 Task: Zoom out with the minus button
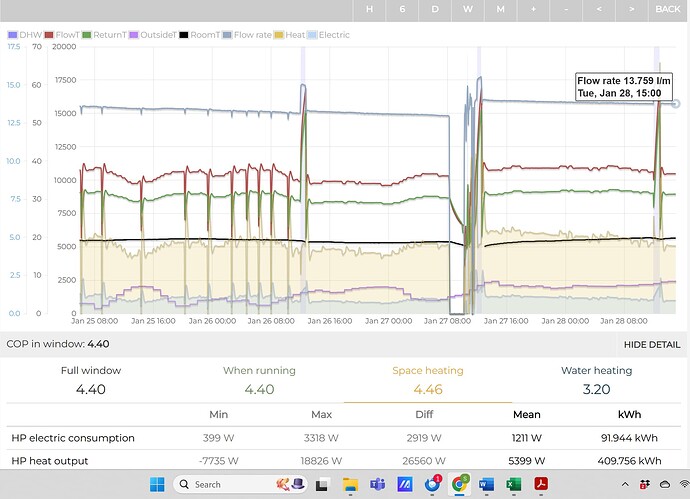point(566,10)
